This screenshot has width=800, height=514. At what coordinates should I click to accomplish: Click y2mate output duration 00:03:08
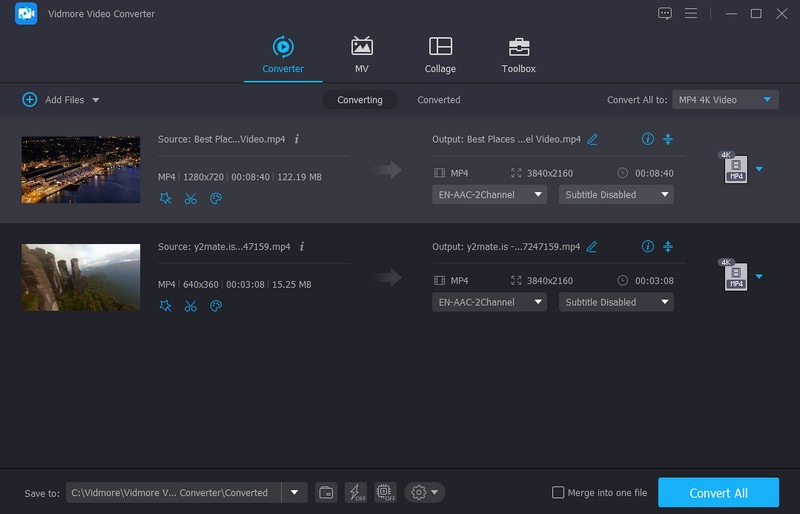(x=654, y=281)
